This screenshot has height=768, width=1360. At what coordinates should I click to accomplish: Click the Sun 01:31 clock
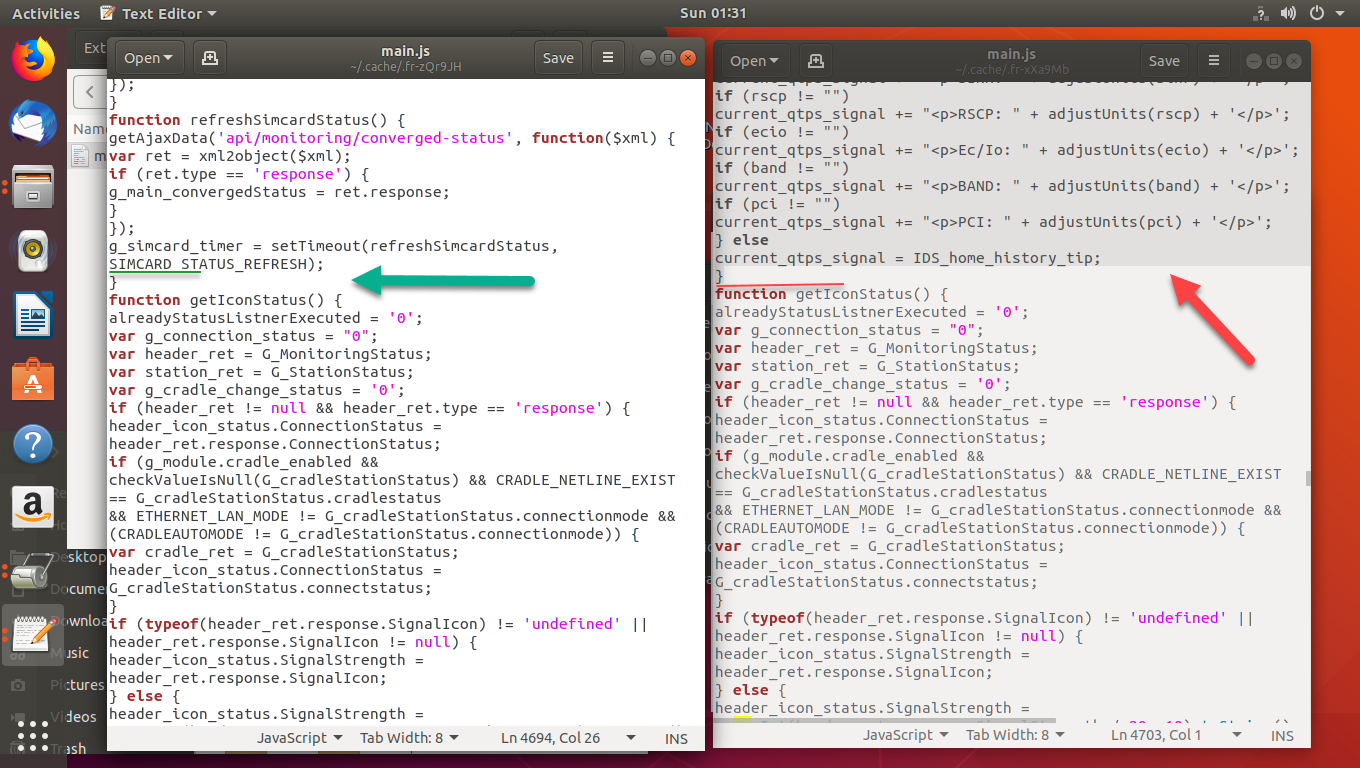point(712,14)
